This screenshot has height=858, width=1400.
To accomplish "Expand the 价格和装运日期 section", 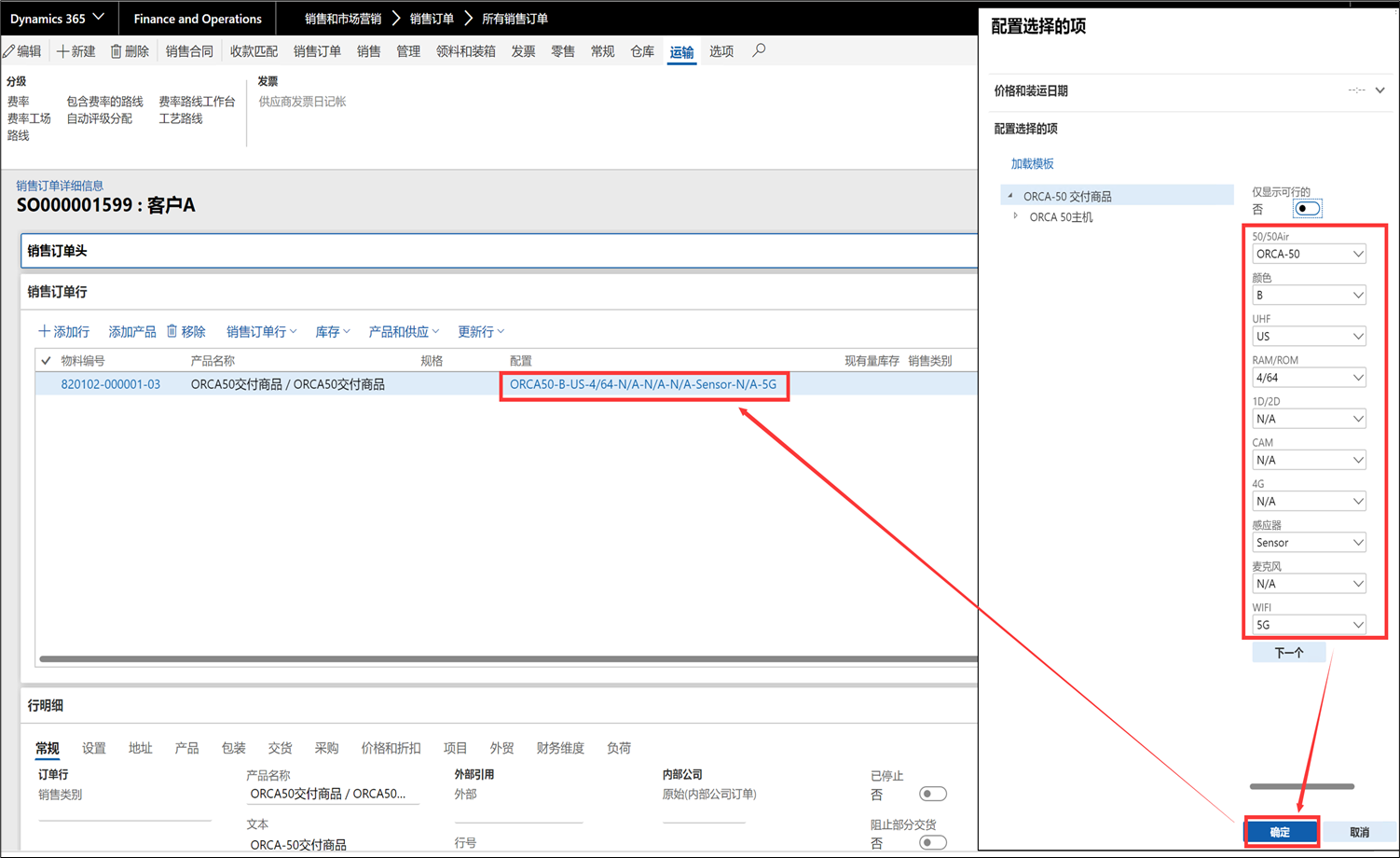I will point(1379,90).
